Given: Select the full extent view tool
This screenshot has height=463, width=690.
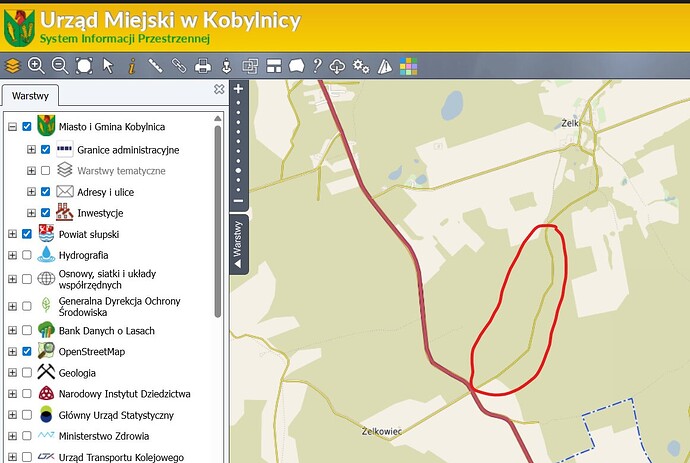Looking at the screenshot, I should 84,66.
